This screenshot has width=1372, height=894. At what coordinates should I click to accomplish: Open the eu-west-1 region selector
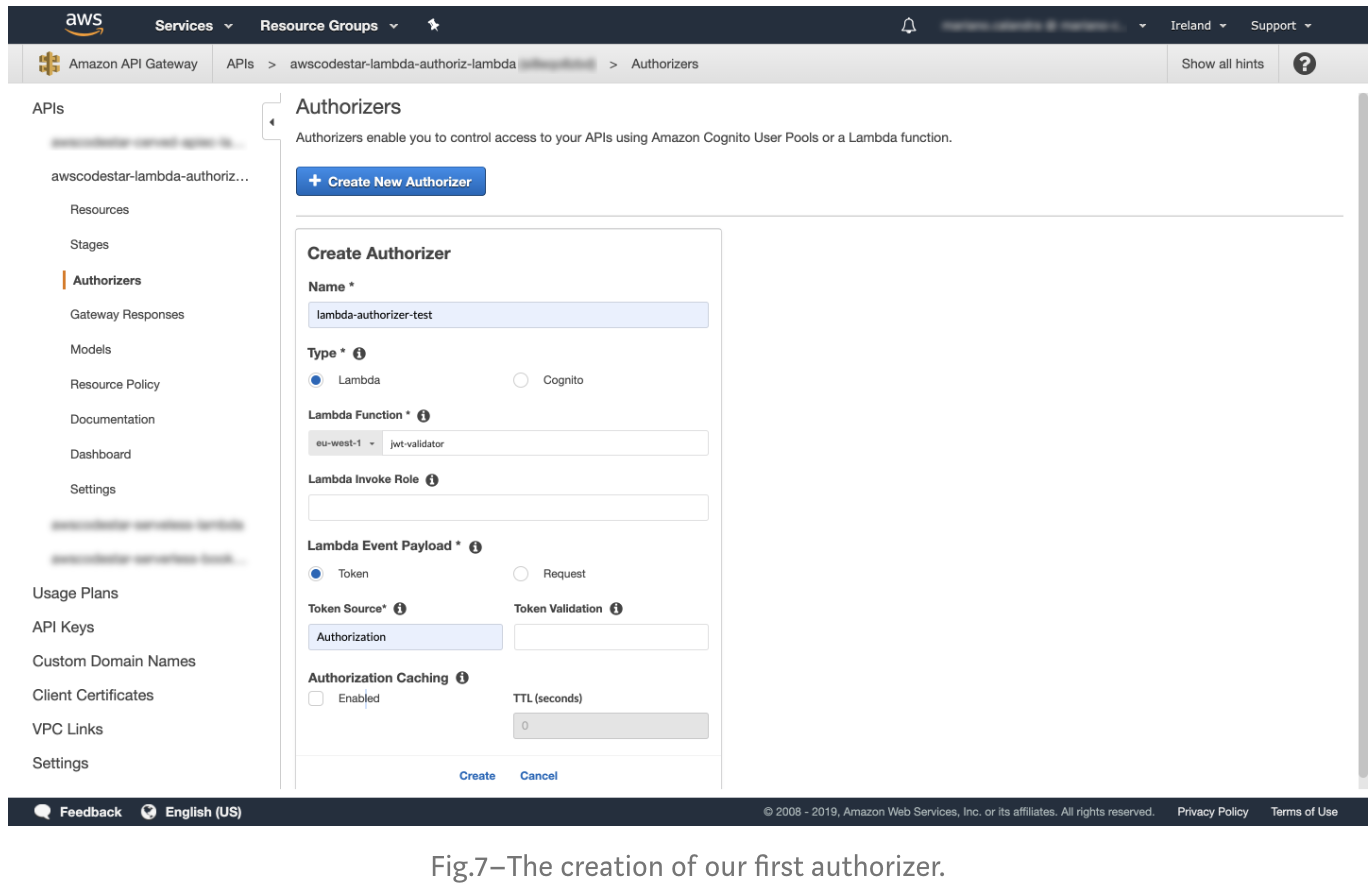[345, 443]
